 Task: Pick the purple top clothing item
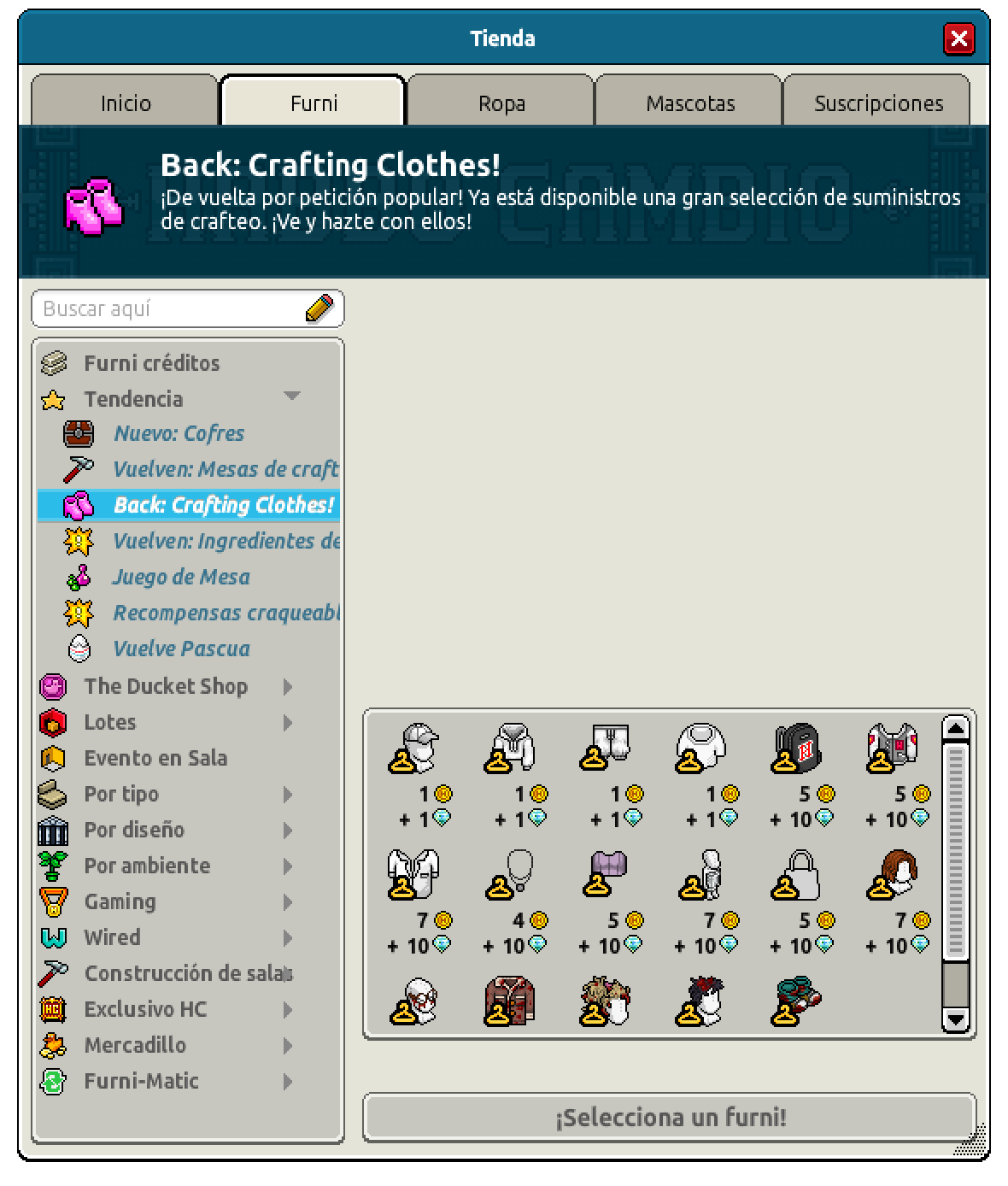click(607, 875)
